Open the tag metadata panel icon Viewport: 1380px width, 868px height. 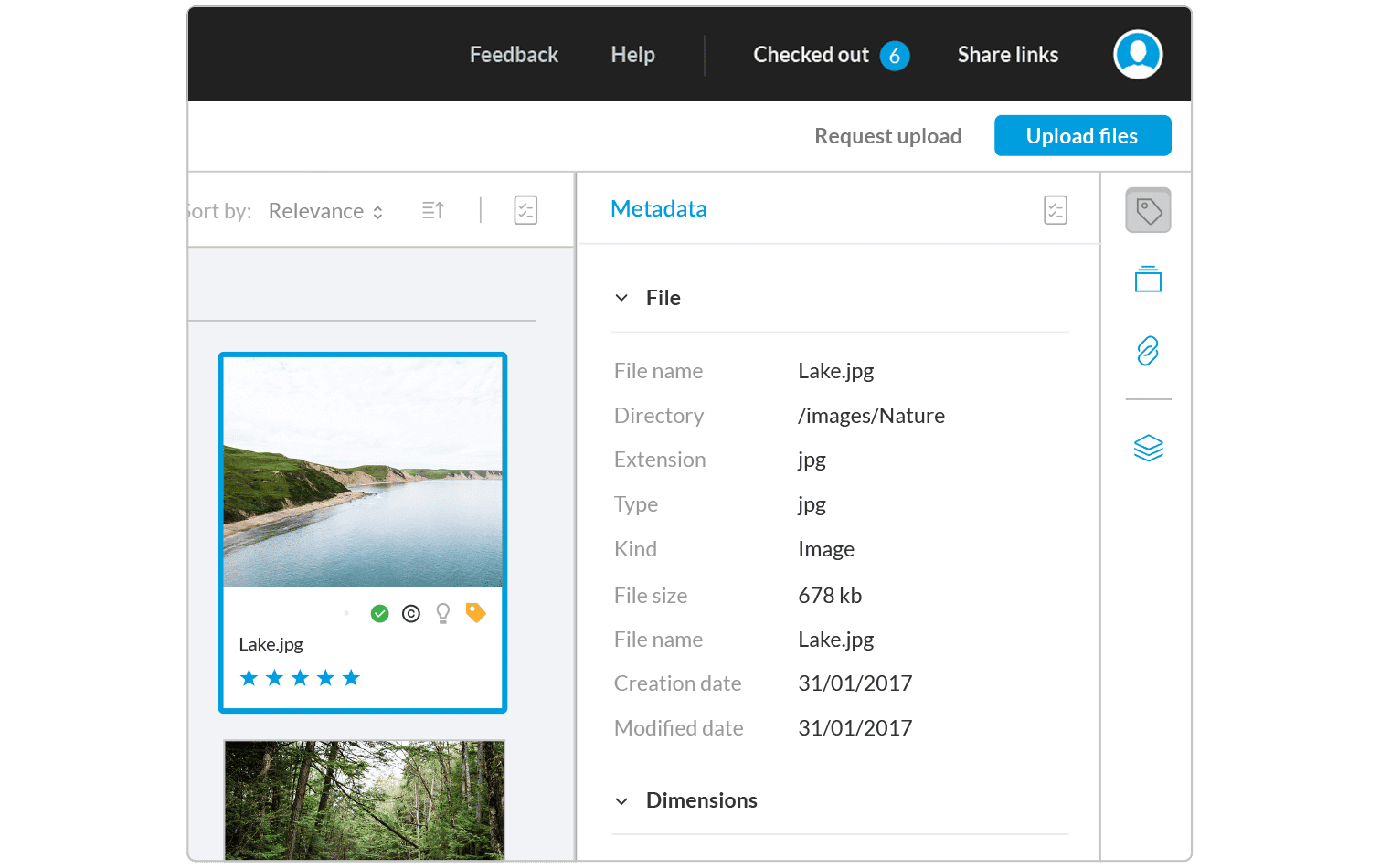[x=1148, y=211]
